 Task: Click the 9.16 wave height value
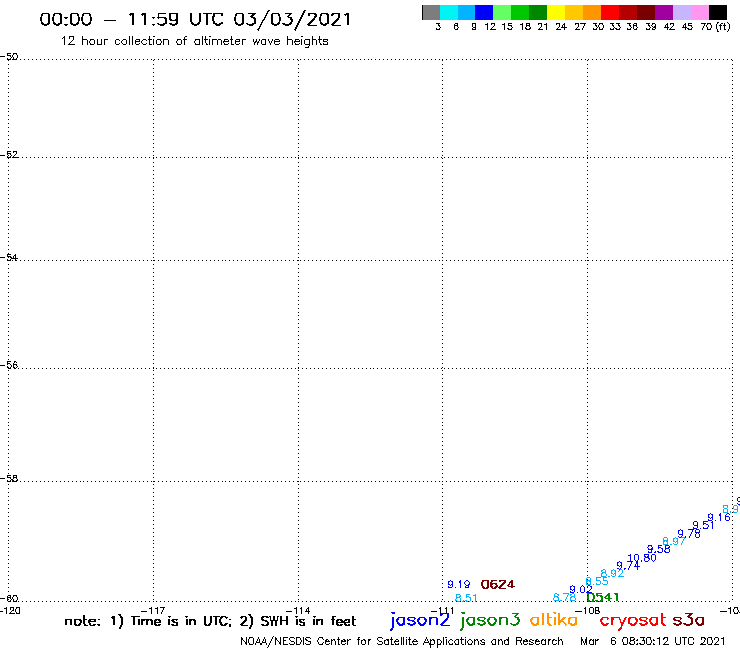click(719, 518)
